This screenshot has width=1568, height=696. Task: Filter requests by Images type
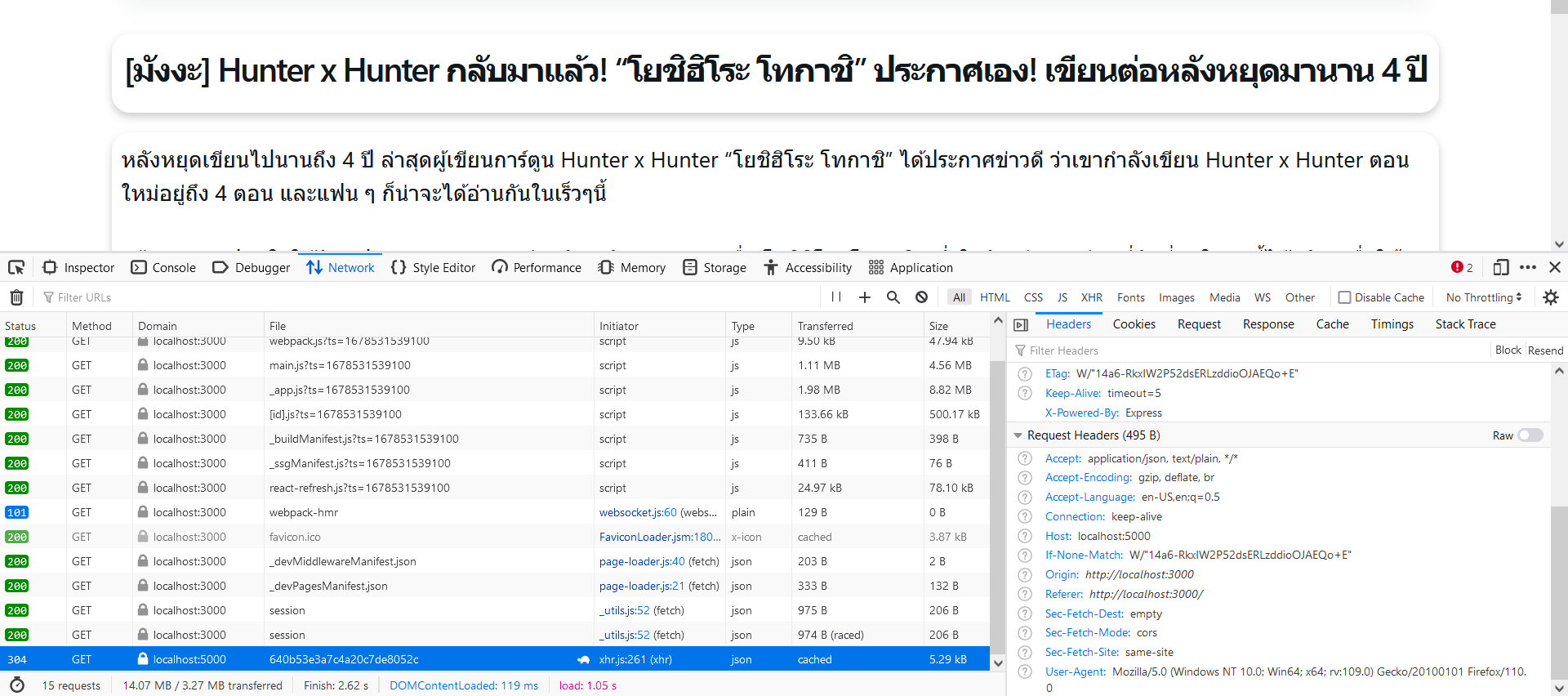(1177, 297)
